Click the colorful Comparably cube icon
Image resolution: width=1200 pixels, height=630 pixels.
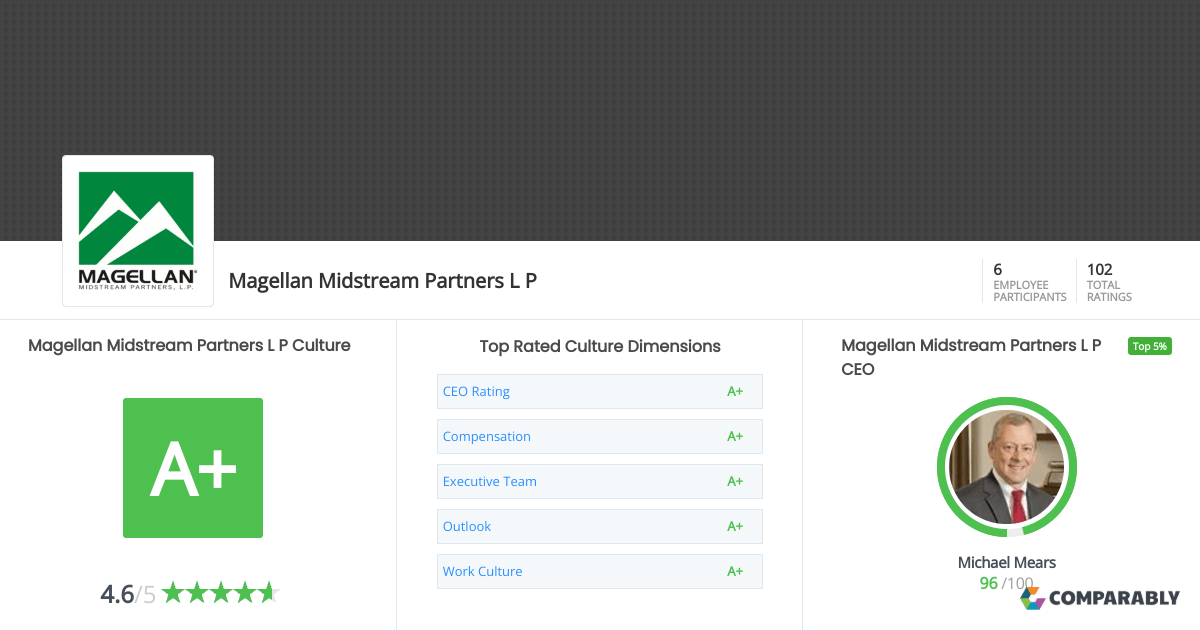tap(1032, 597)
